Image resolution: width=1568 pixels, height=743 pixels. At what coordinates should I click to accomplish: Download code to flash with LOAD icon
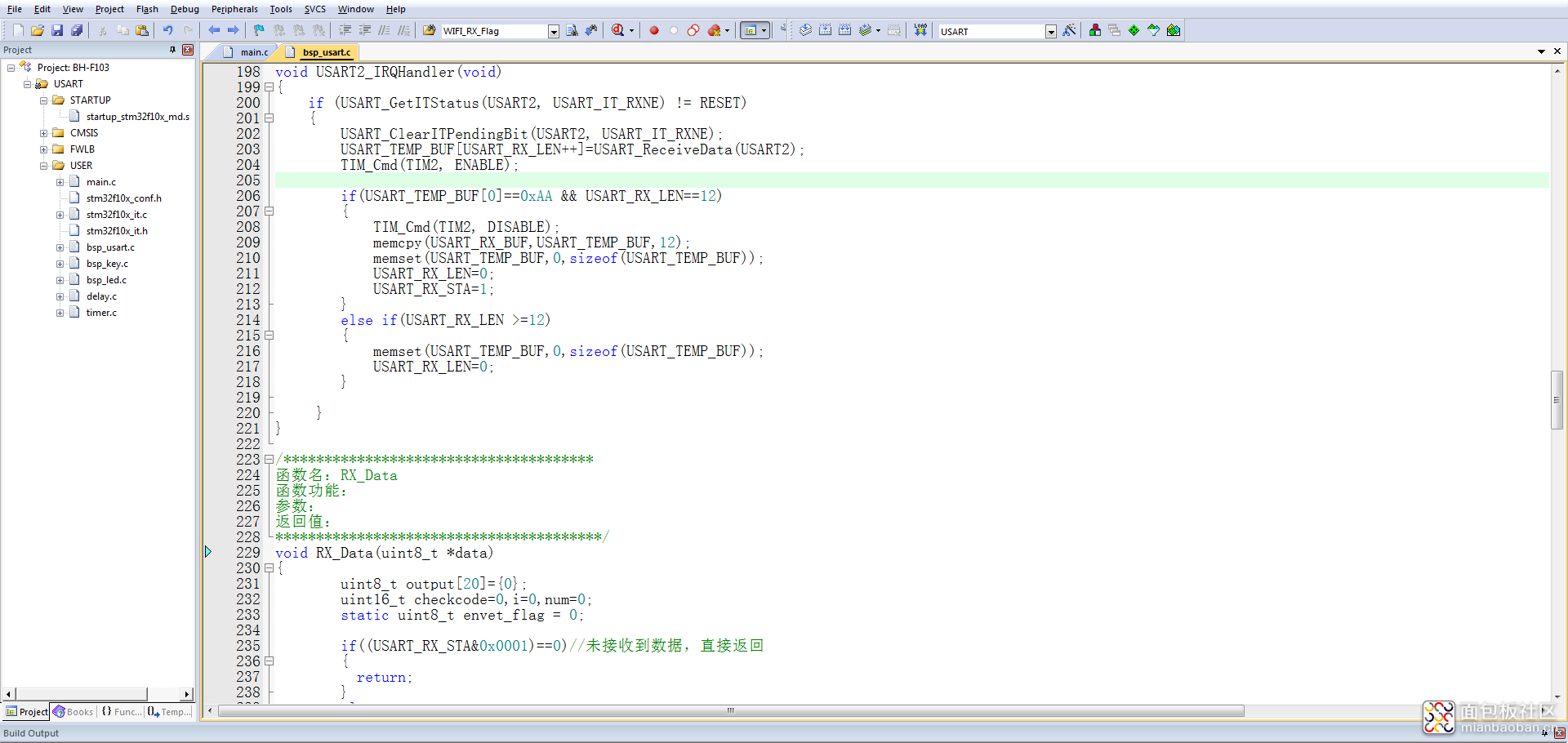pos(921,30)
